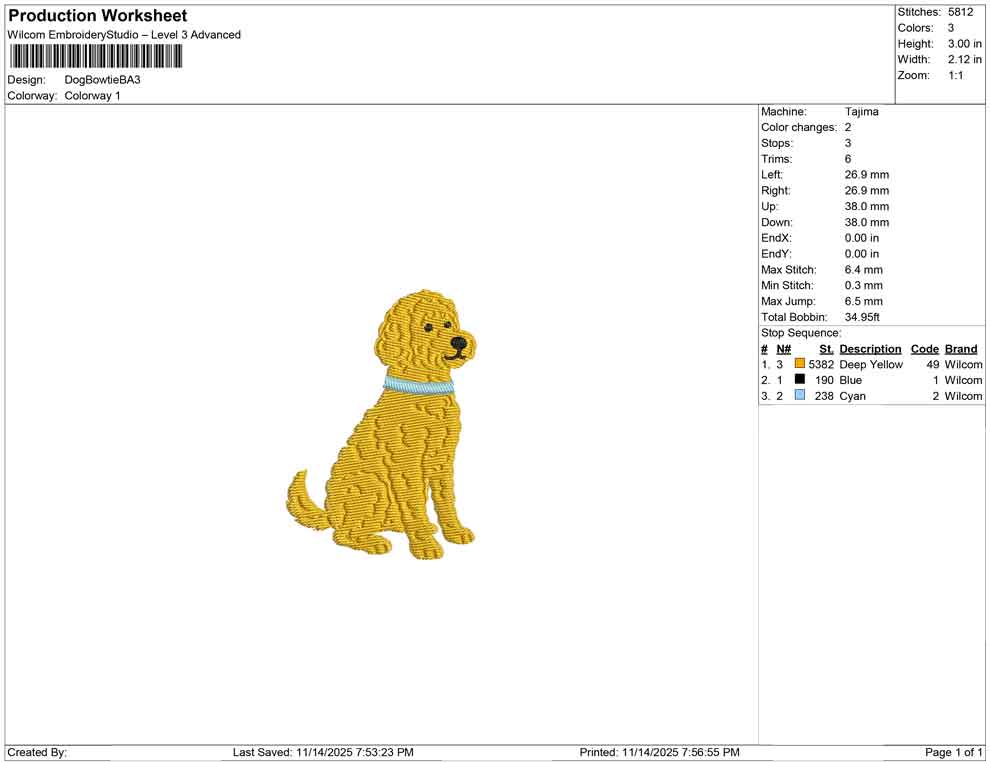Click the Deep Yellow color swatch

(799, 364)
